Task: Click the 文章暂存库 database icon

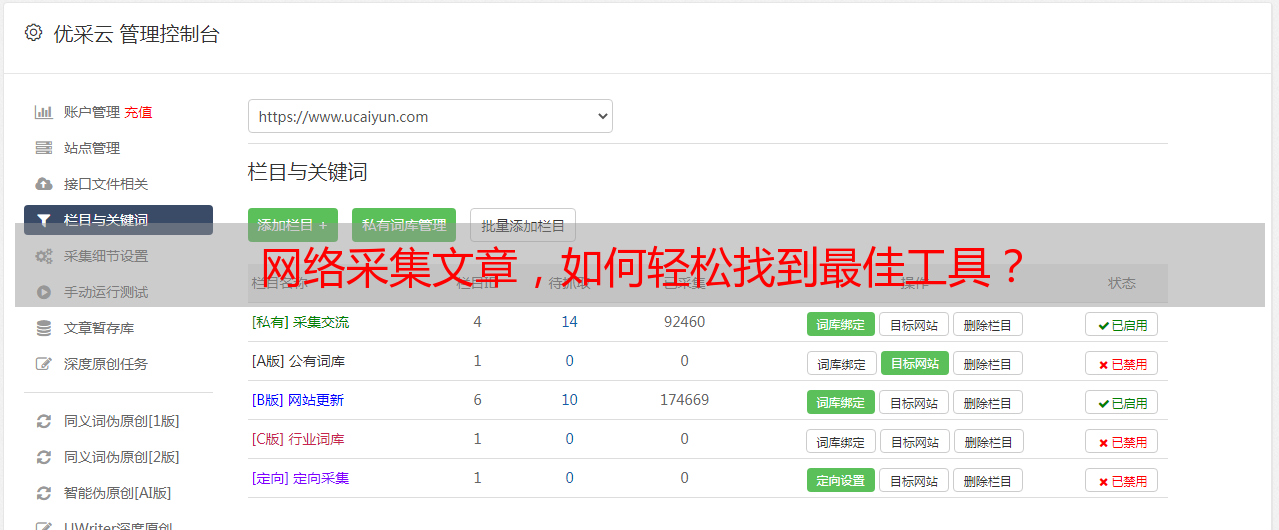Action: pyautogui.click(x=43, y=328)
